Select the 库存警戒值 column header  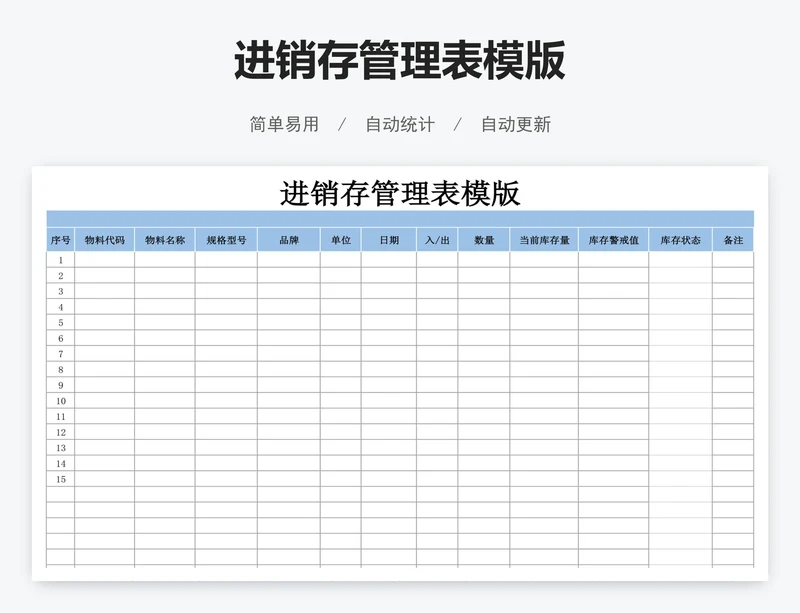pos(614,240)
